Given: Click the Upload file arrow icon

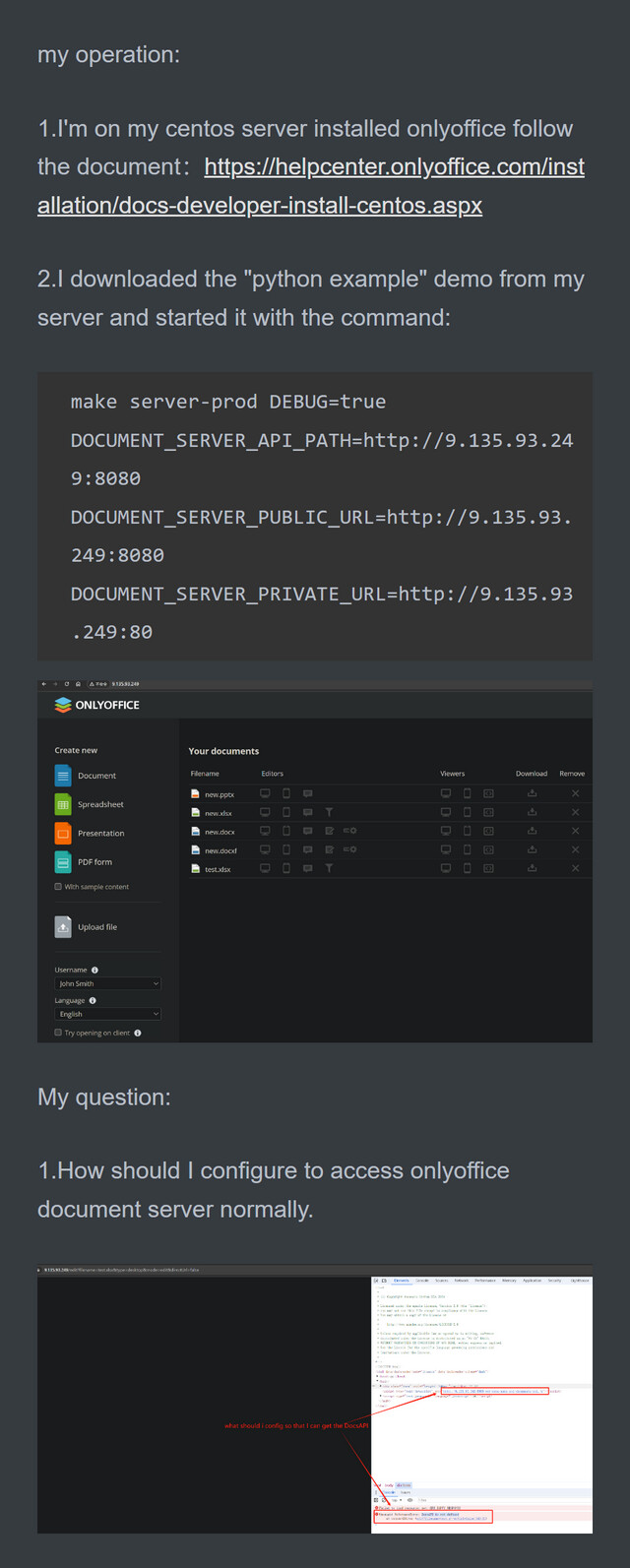Looking at the screenshot, I should click(x=63, y=926).
